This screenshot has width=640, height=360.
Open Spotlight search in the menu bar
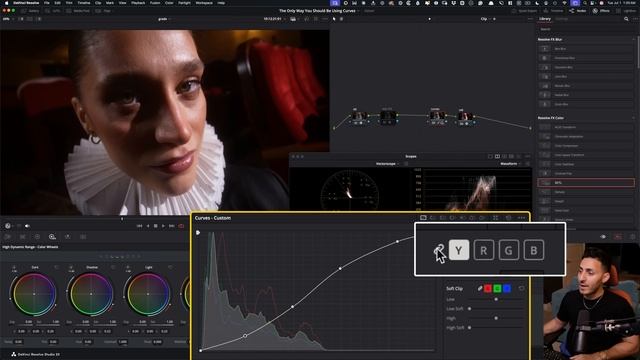coord(584,3)
